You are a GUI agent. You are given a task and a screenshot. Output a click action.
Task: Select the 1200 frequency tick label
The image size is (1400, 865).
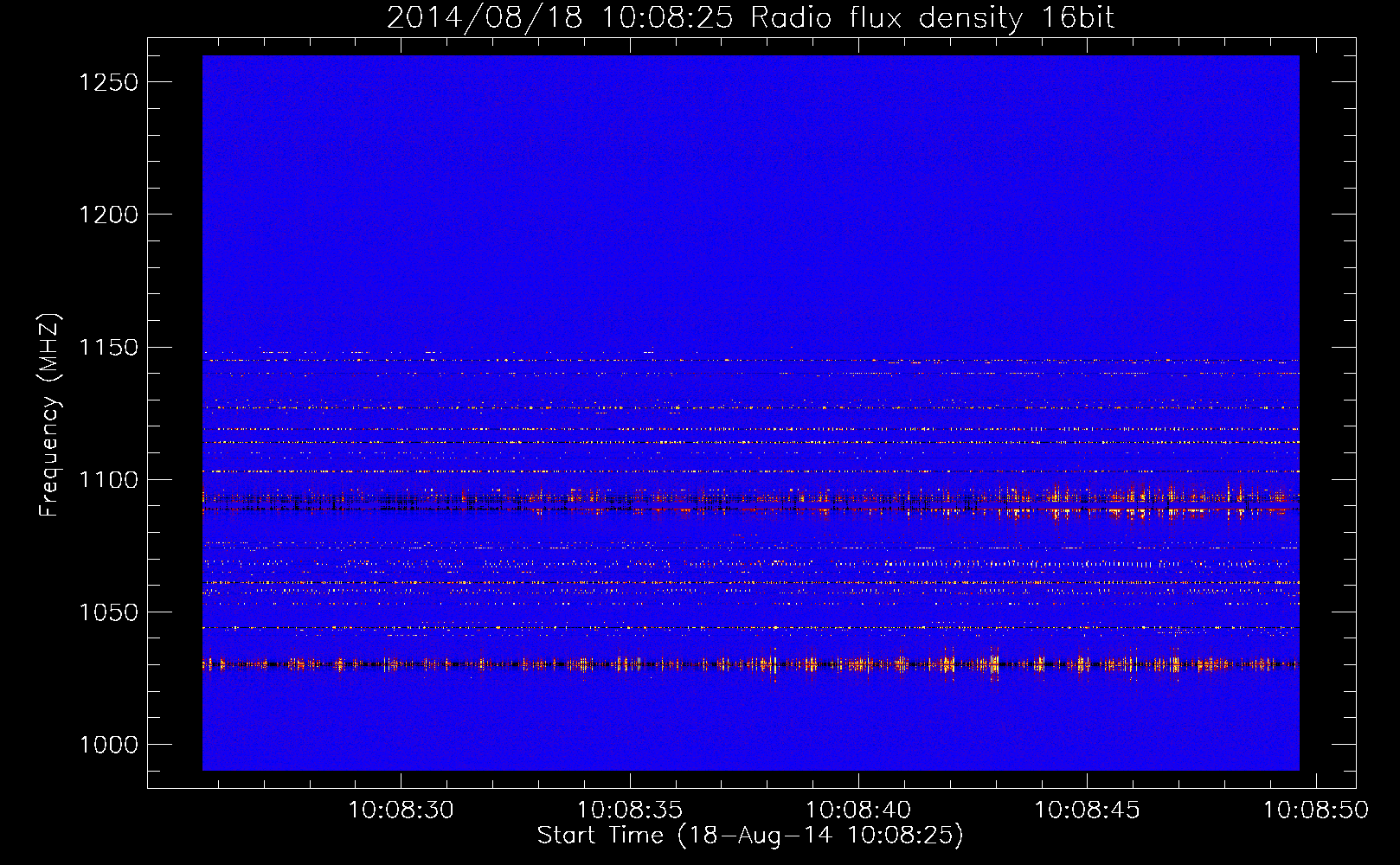pos(108,215)
